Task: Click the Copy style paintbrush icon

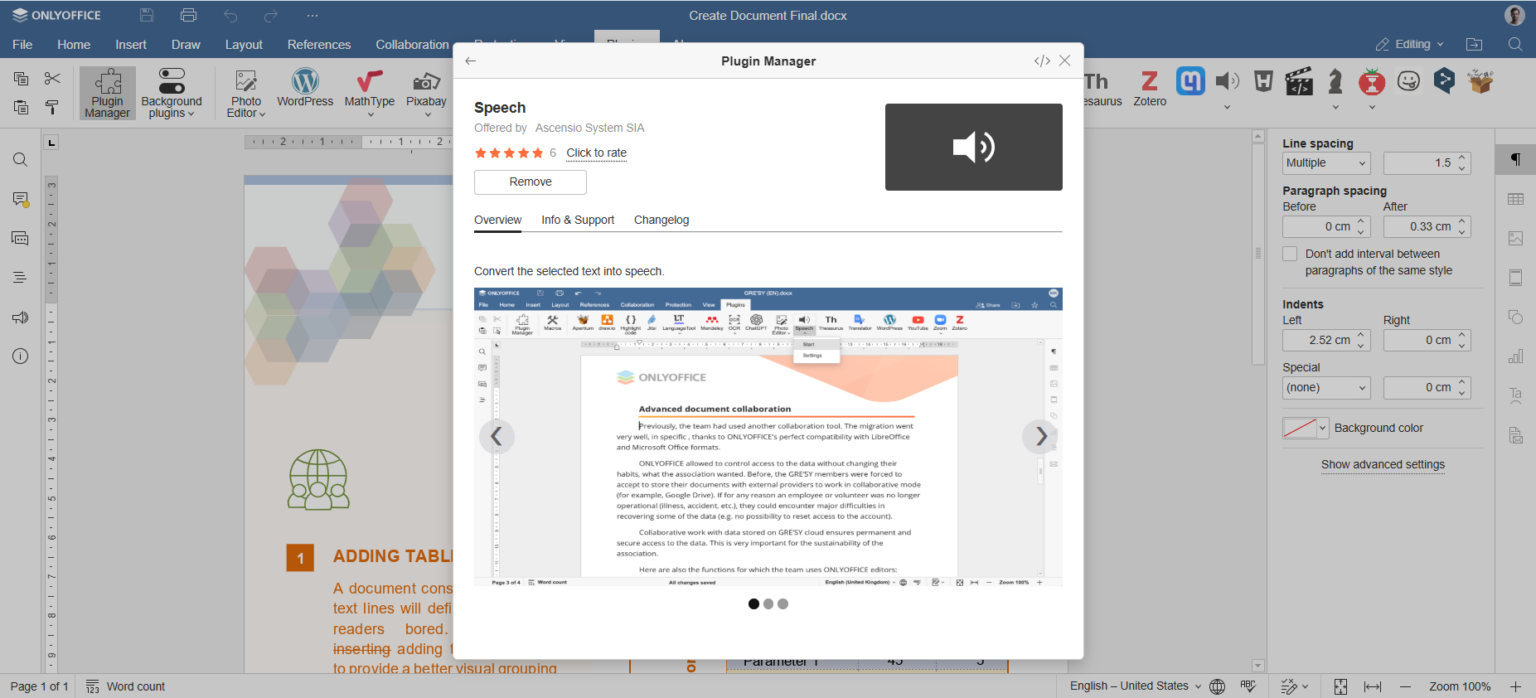Action: pos(52,107)
